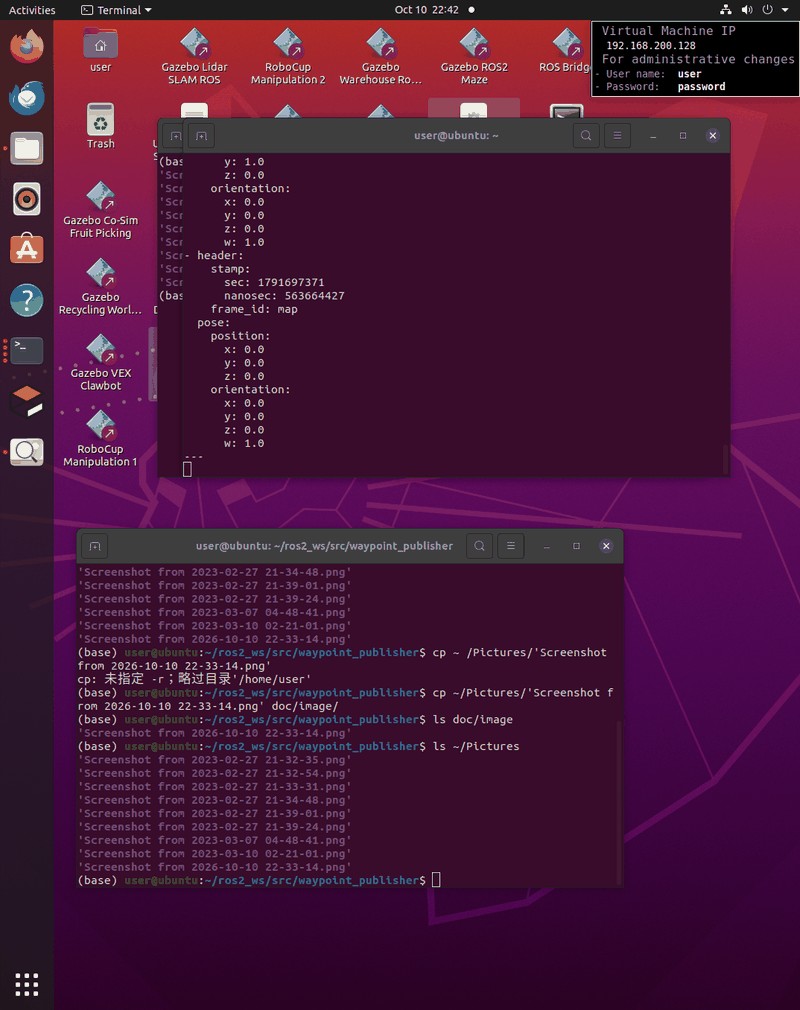Click the volume icon in top bar
The image size is (800, 1010).
[747, 10]
